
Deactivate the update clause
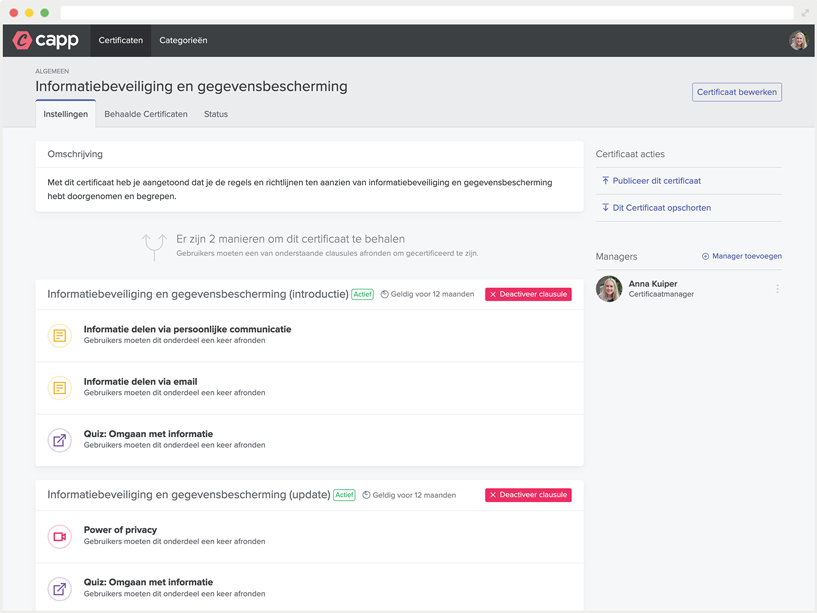pyautogui.click(x=528, y=495)
